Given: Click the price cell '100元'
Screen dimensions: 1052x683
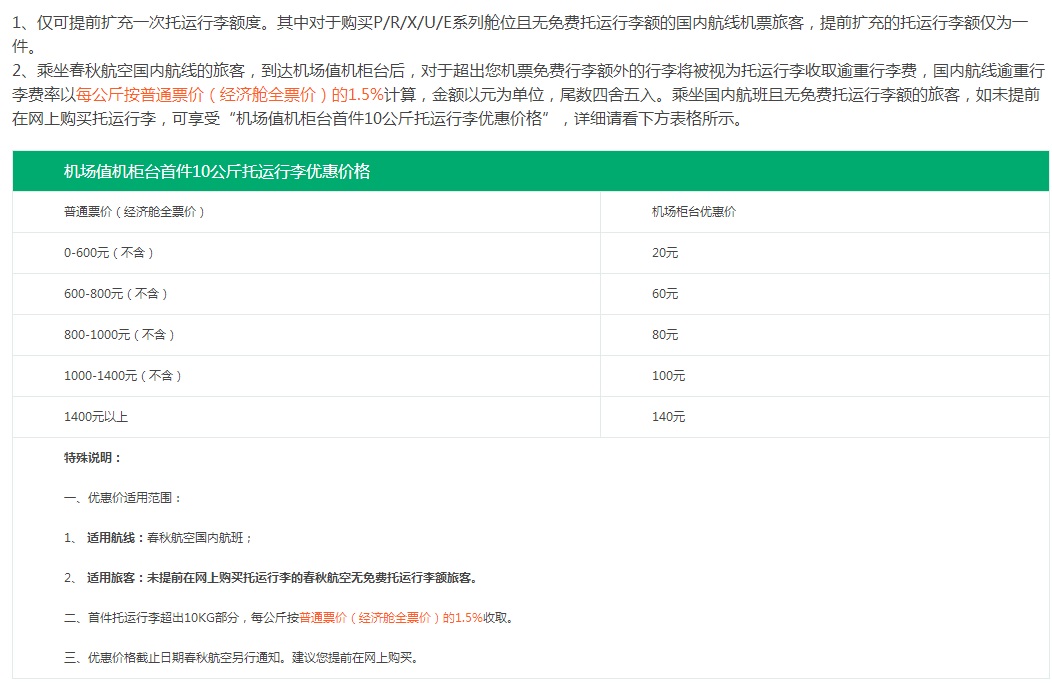Looking at the screenshot, I should [x=825, y=376].
